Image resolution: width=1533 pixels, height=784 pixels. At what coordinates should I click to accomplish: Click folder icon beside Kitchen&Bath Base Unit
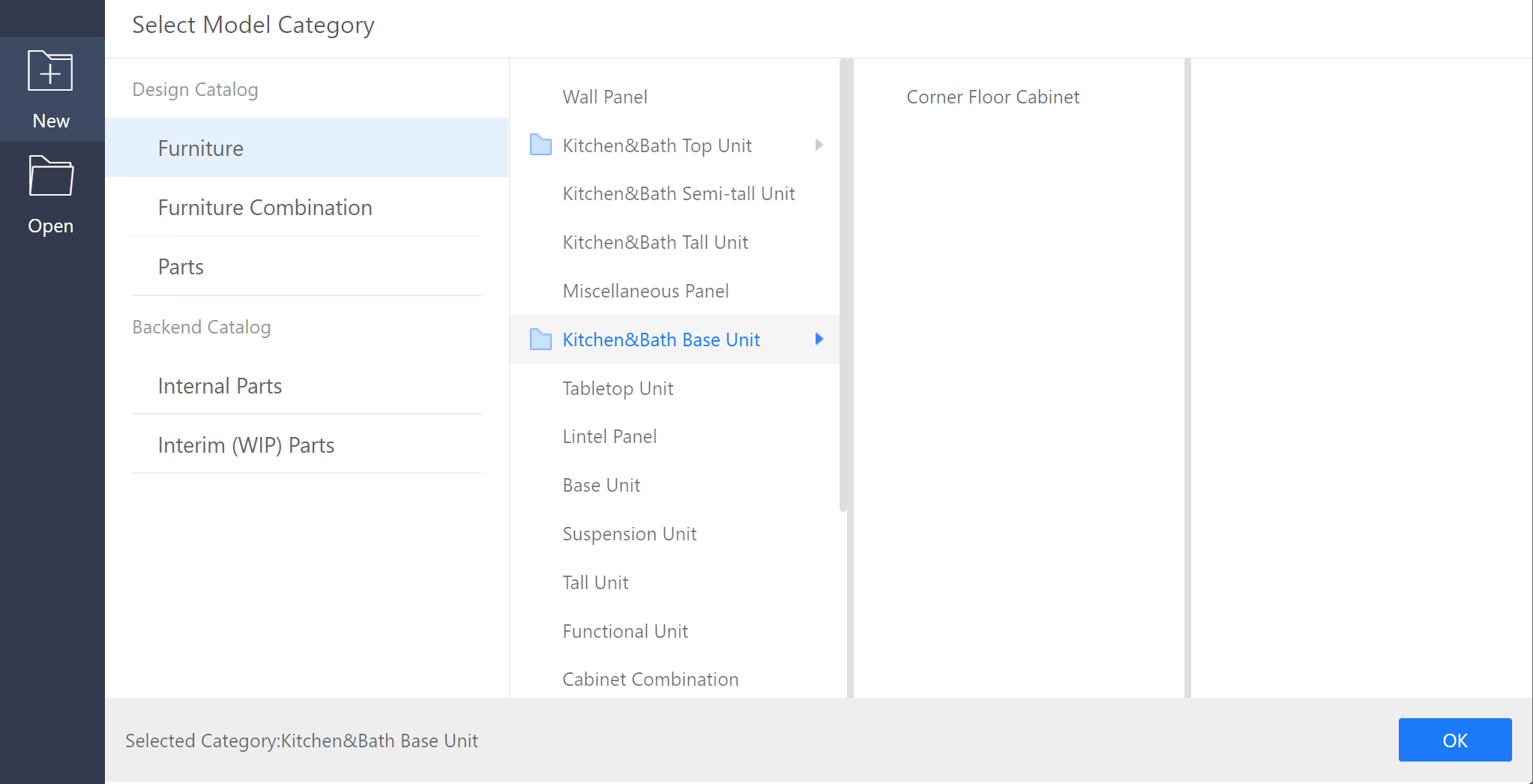coord(540,340)
